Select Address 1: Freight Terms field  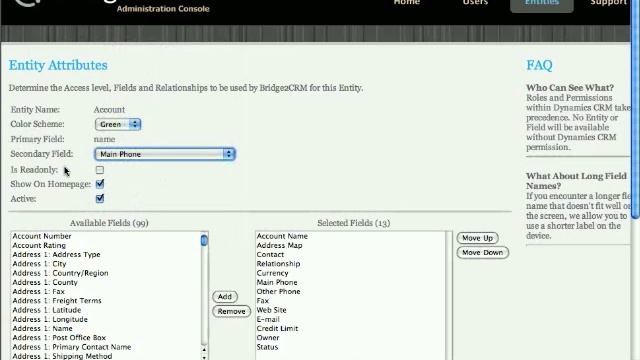[x=106, y=301]
